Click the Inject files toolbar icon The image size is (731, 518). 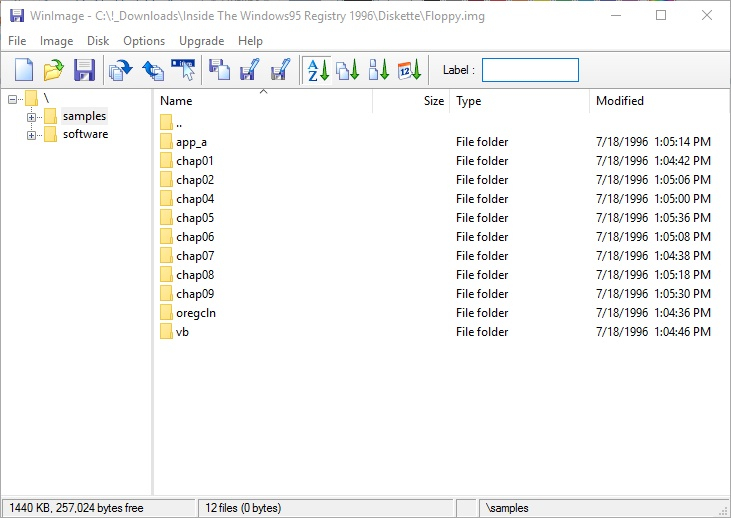(x=220, y=70)
